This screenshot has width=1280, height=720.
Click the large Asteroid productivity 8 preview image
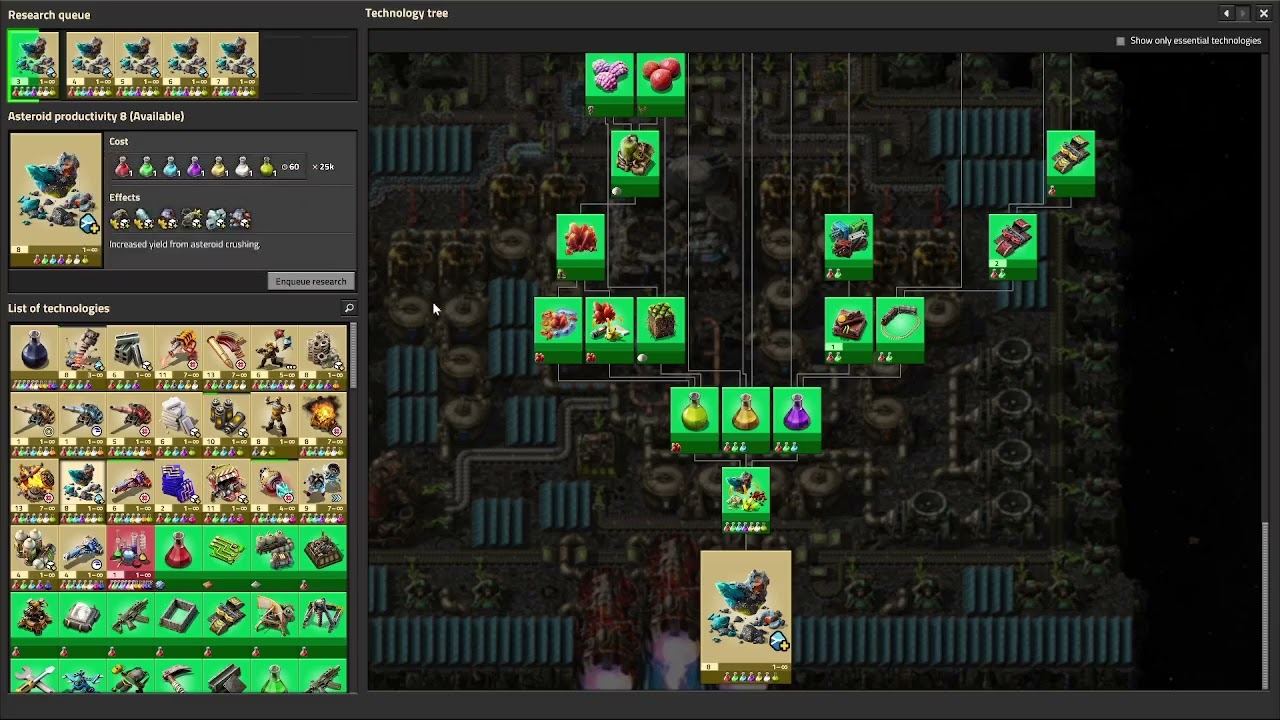tap(56, 200)
